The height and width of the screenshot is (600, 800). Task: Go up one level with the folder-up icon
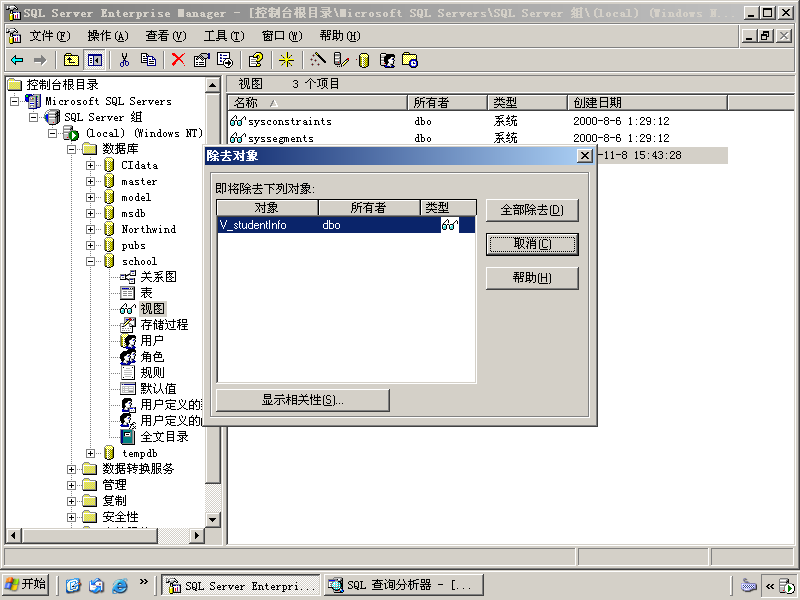pos(71,60)
